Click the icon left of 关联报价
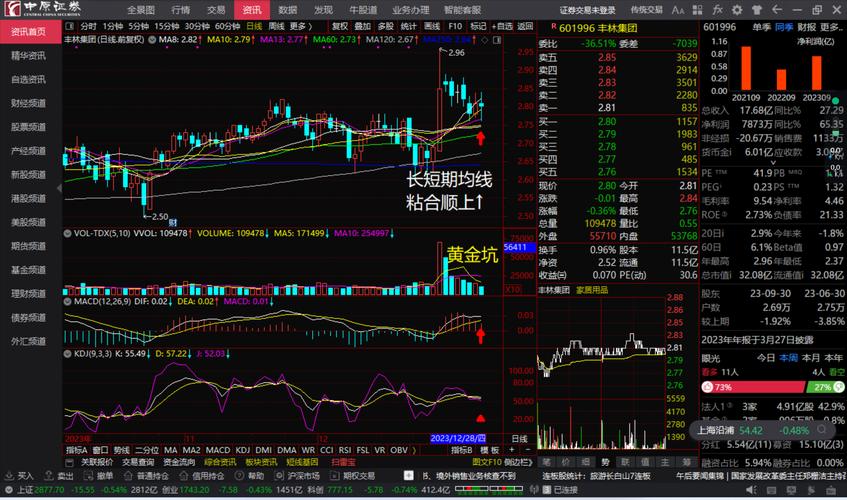The width and height of the screenshot is (847, 500). click(69, 462)
